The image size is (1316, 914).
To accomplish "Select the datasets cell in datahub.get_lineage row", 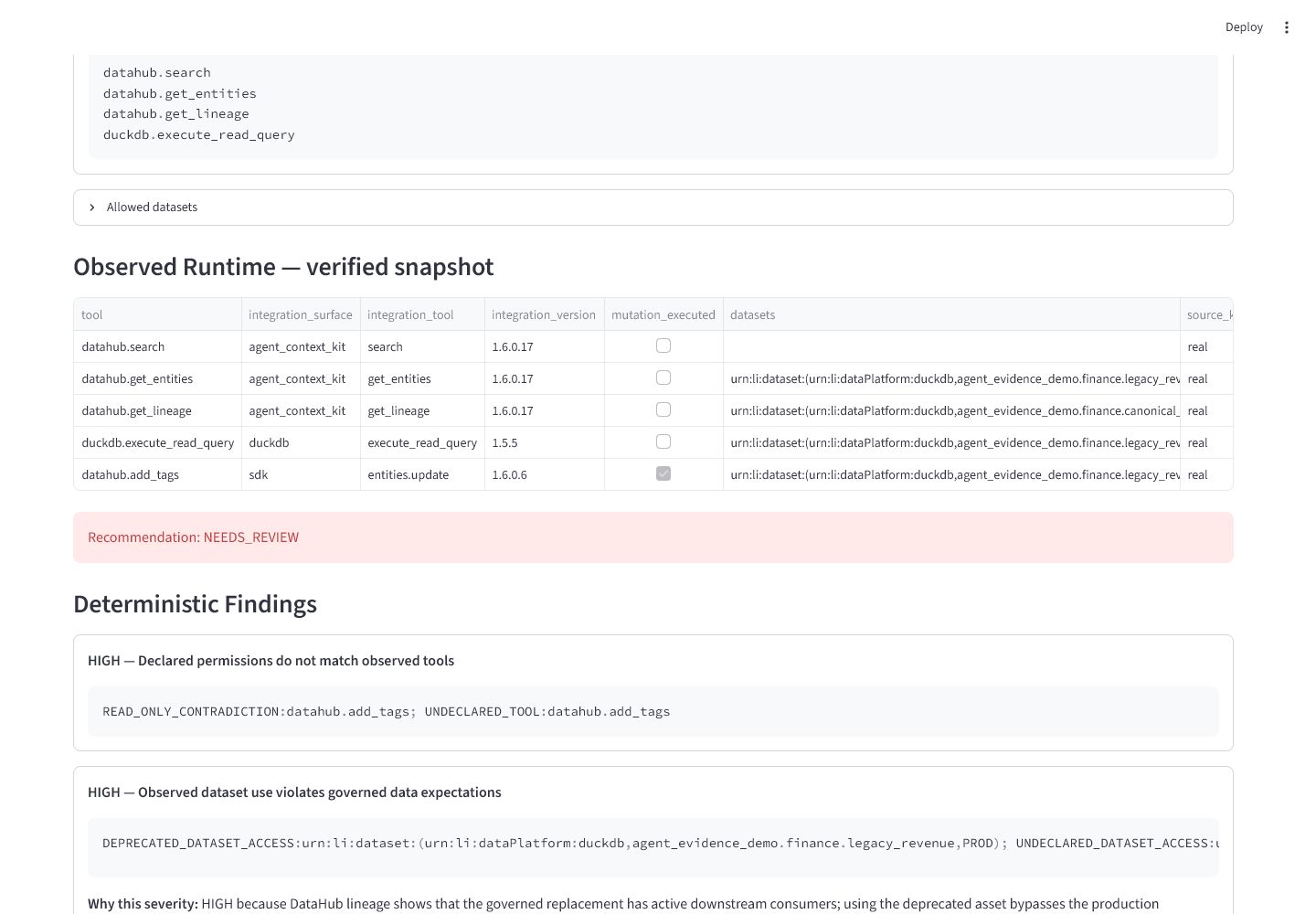I will pos(951,410).
